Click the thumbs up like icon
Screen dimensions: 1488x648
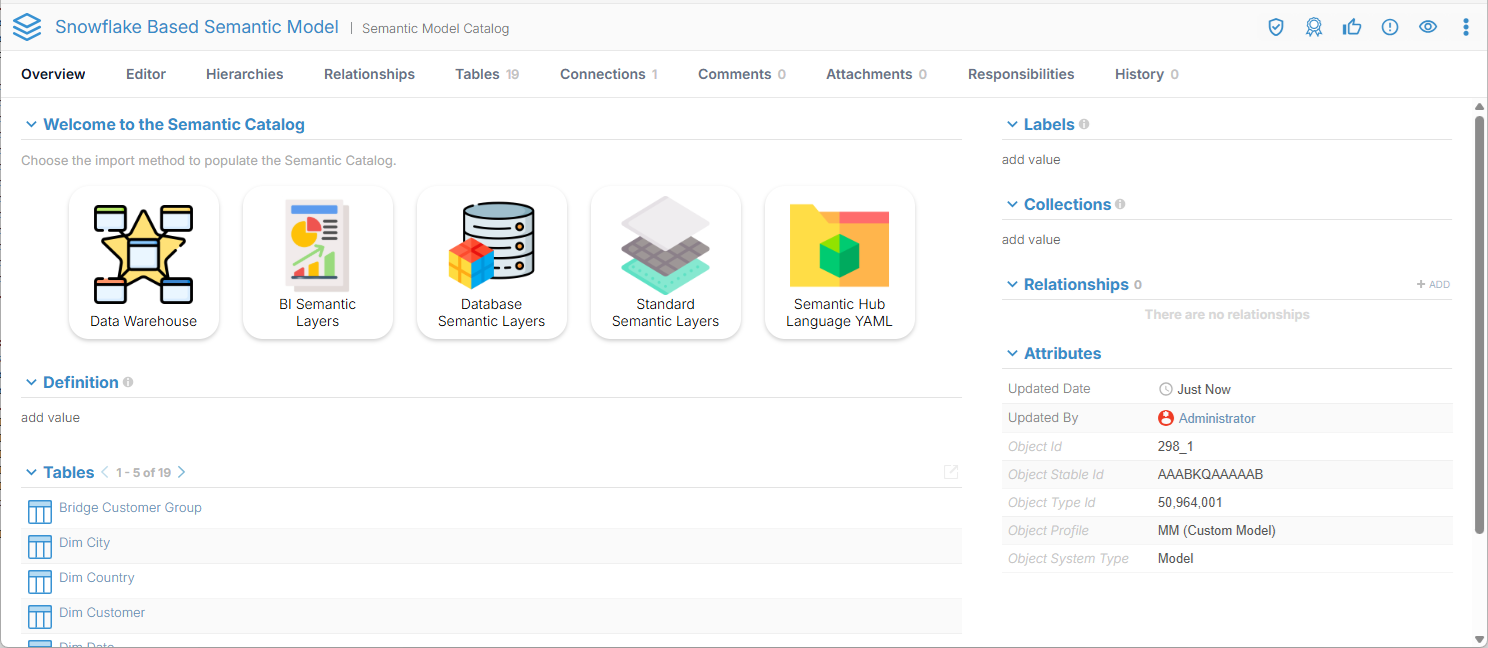(x=1352, y=27)
